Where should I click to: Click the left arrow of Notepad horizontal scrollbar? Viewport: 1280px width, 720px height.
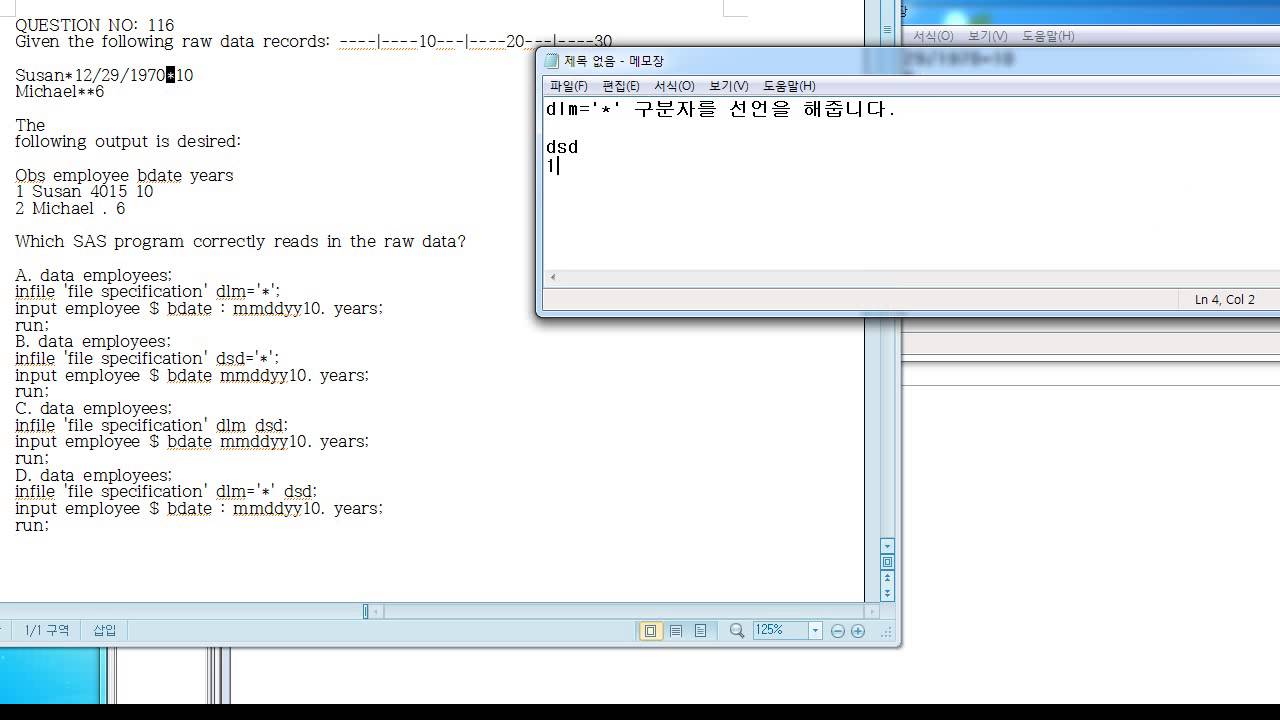[553, 277]
